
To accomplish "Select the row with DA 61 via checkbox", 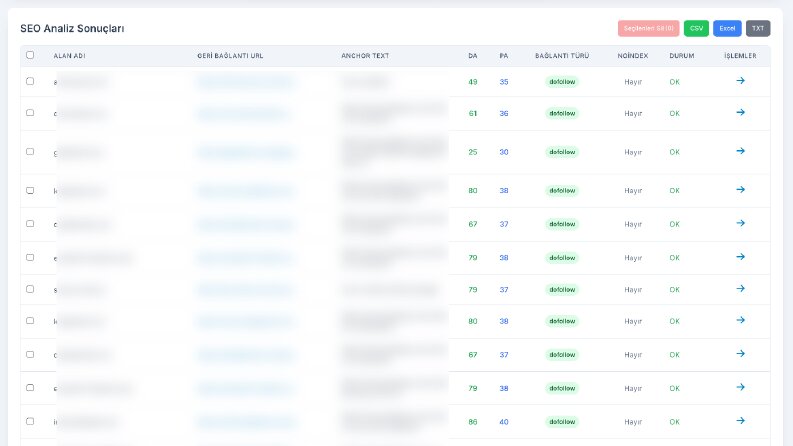I will [x=30, y=113].
